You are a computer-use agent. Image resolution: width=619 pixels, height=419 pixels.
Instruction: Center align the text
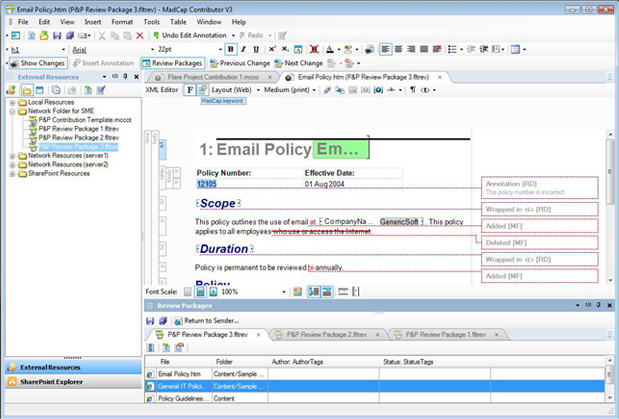coord(399,49)
